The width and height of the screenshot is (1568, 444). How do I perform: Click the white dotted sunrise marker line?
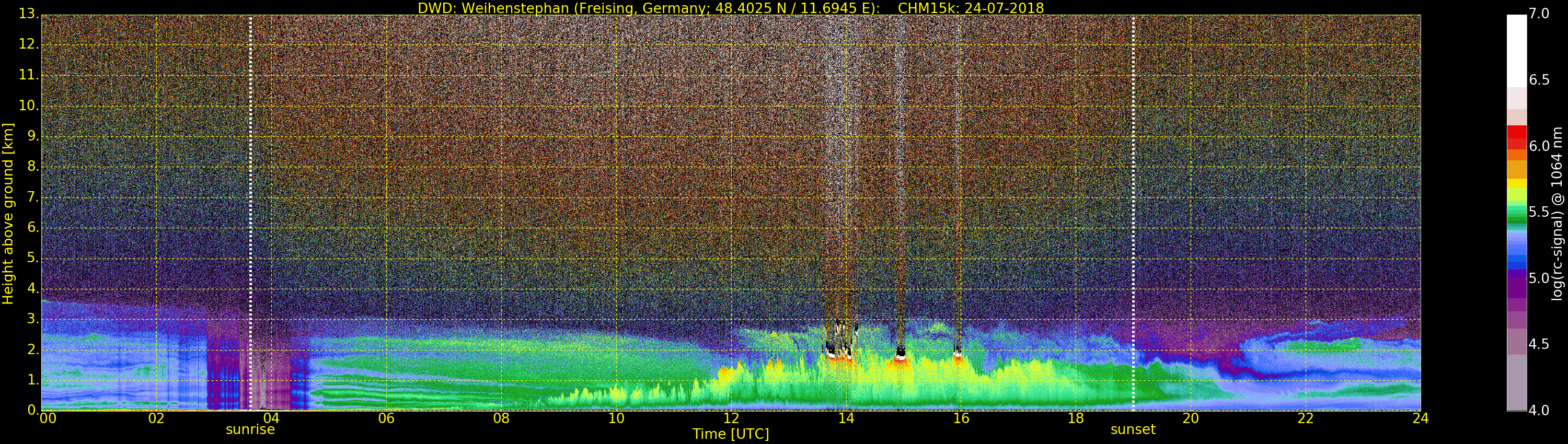click(250, 213)
